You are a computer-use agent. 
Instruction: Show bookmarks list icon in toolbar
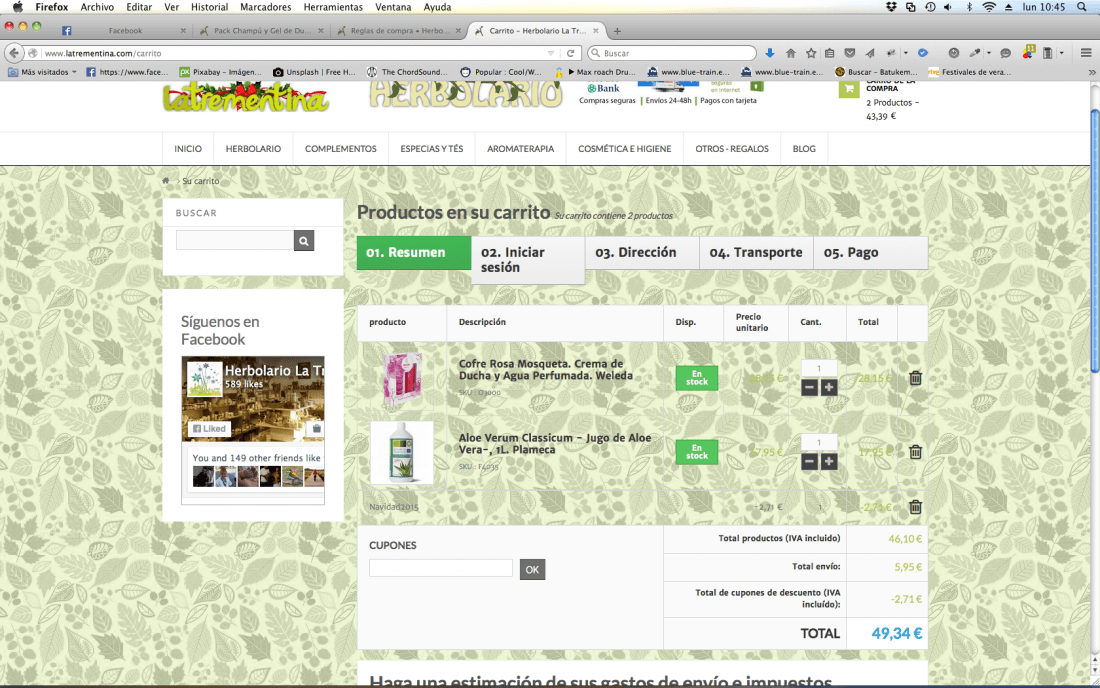(x=830, y=53)
